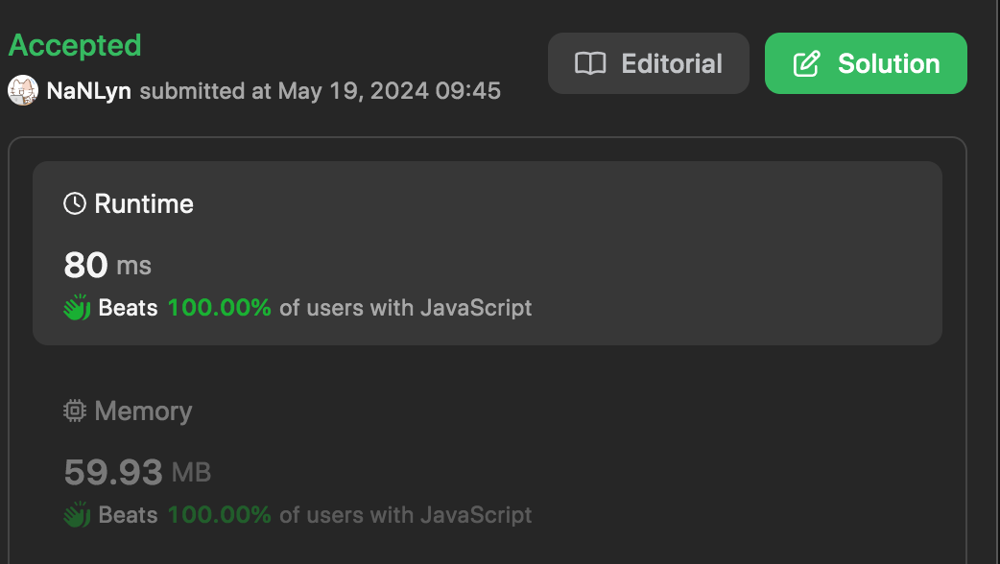Viewport: 1000px width, 564px height.
Task: Click the green Solution button
Action: point(865,63)
